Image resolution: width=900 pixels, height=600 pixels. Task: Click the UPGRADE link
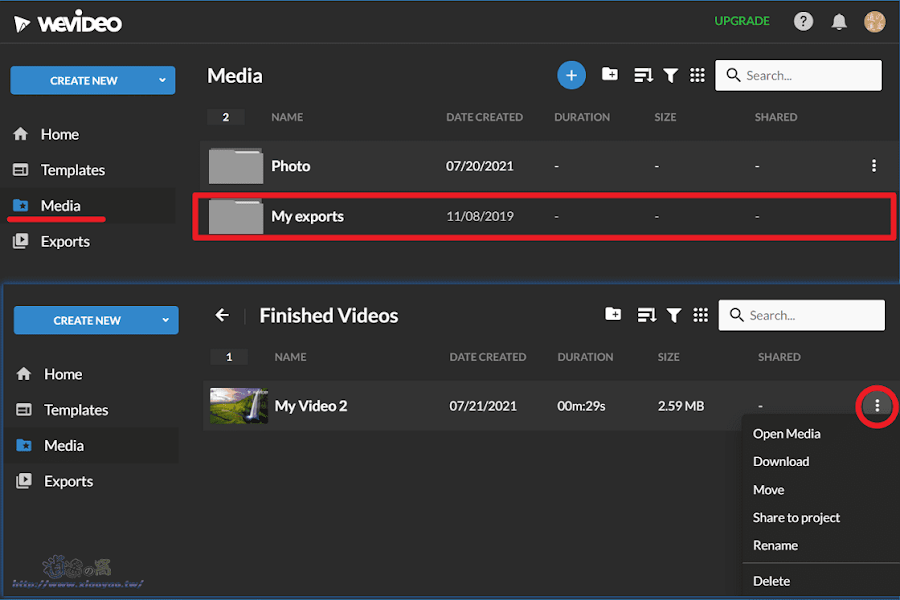(x=741, y=21)
